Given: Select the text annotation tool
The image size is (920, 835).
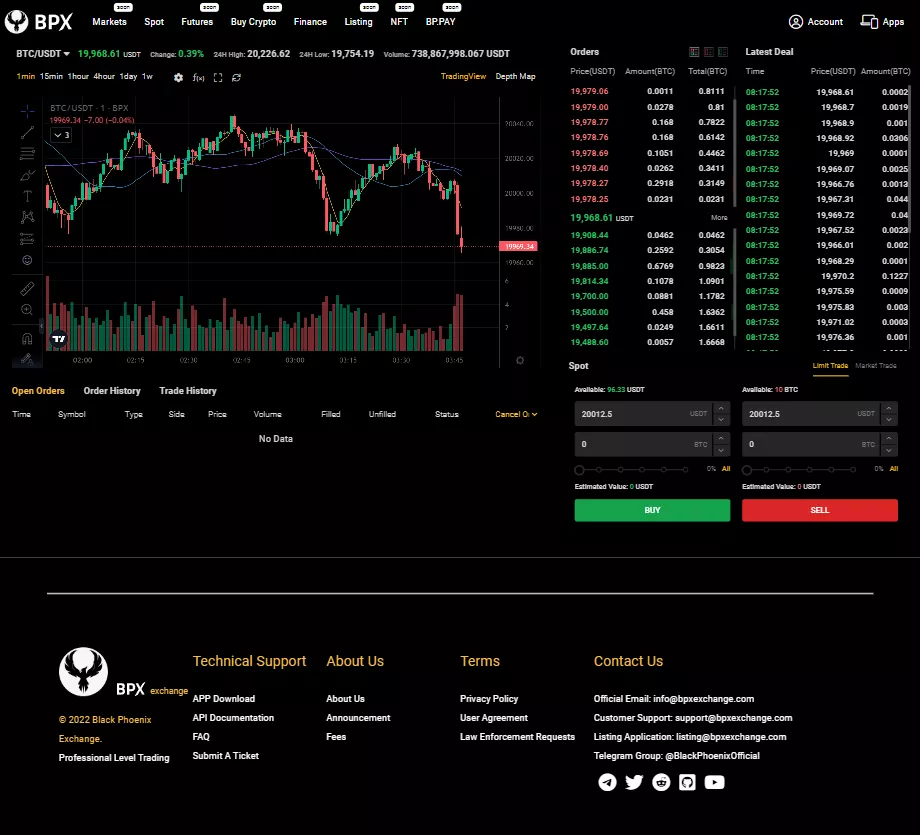Looking at the screenshot, I should tap(27, 196).
